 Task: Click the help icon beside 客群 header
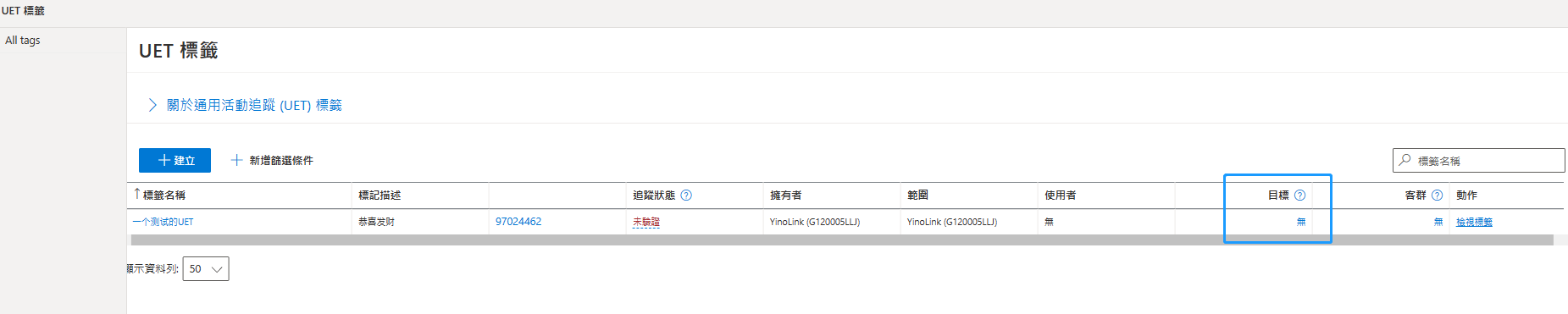click(x=1437, y=196)
